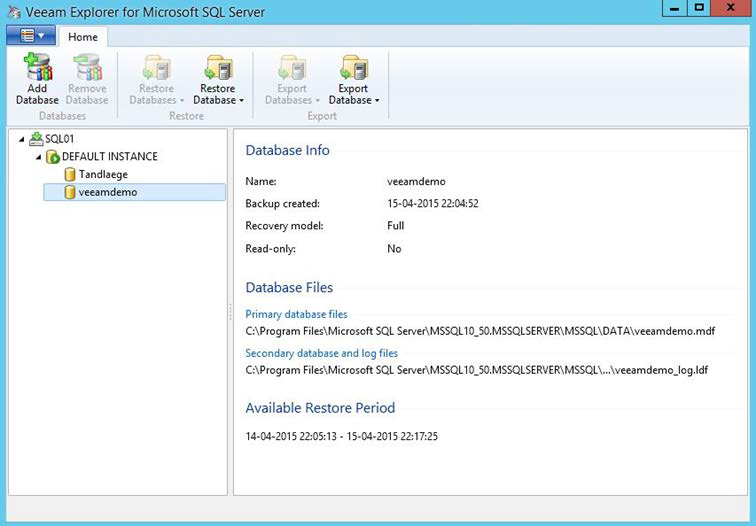Click the available restore period date range
This screenshot has height=526, width=756.
[341, 436]
